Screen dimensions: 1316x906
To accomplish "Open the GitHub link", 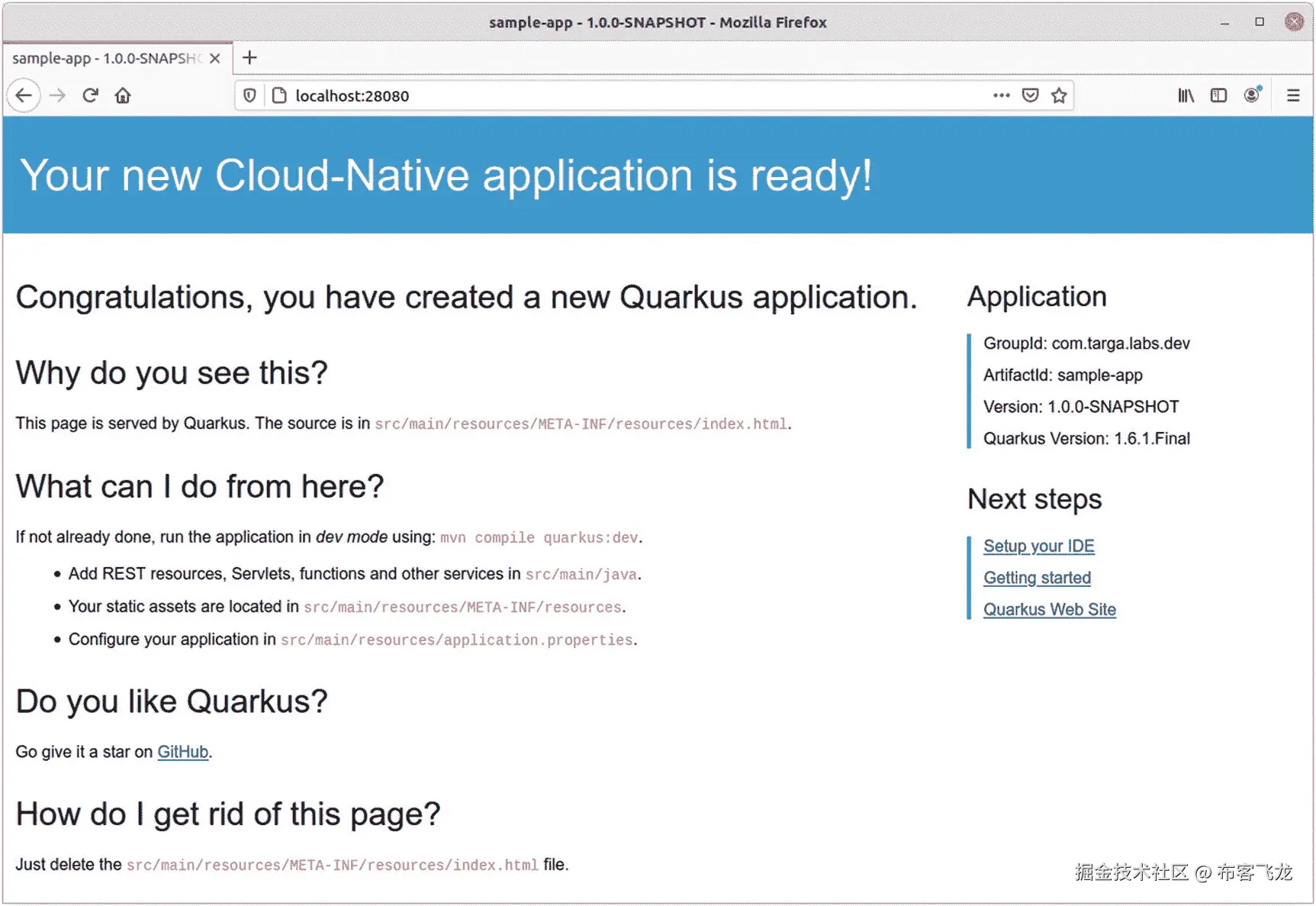I will tap(182, 752).
